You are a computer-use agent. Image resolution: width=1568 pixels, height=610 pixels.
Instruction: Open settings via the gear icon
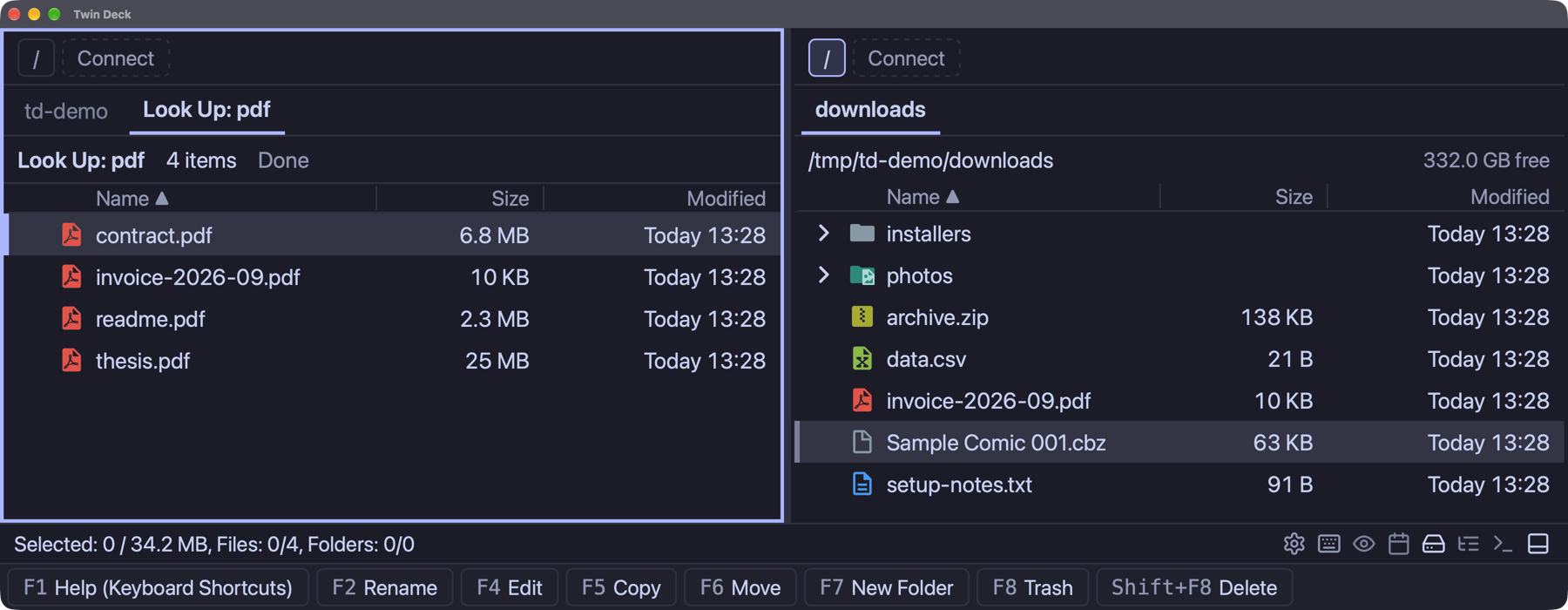pos(1294,544)
